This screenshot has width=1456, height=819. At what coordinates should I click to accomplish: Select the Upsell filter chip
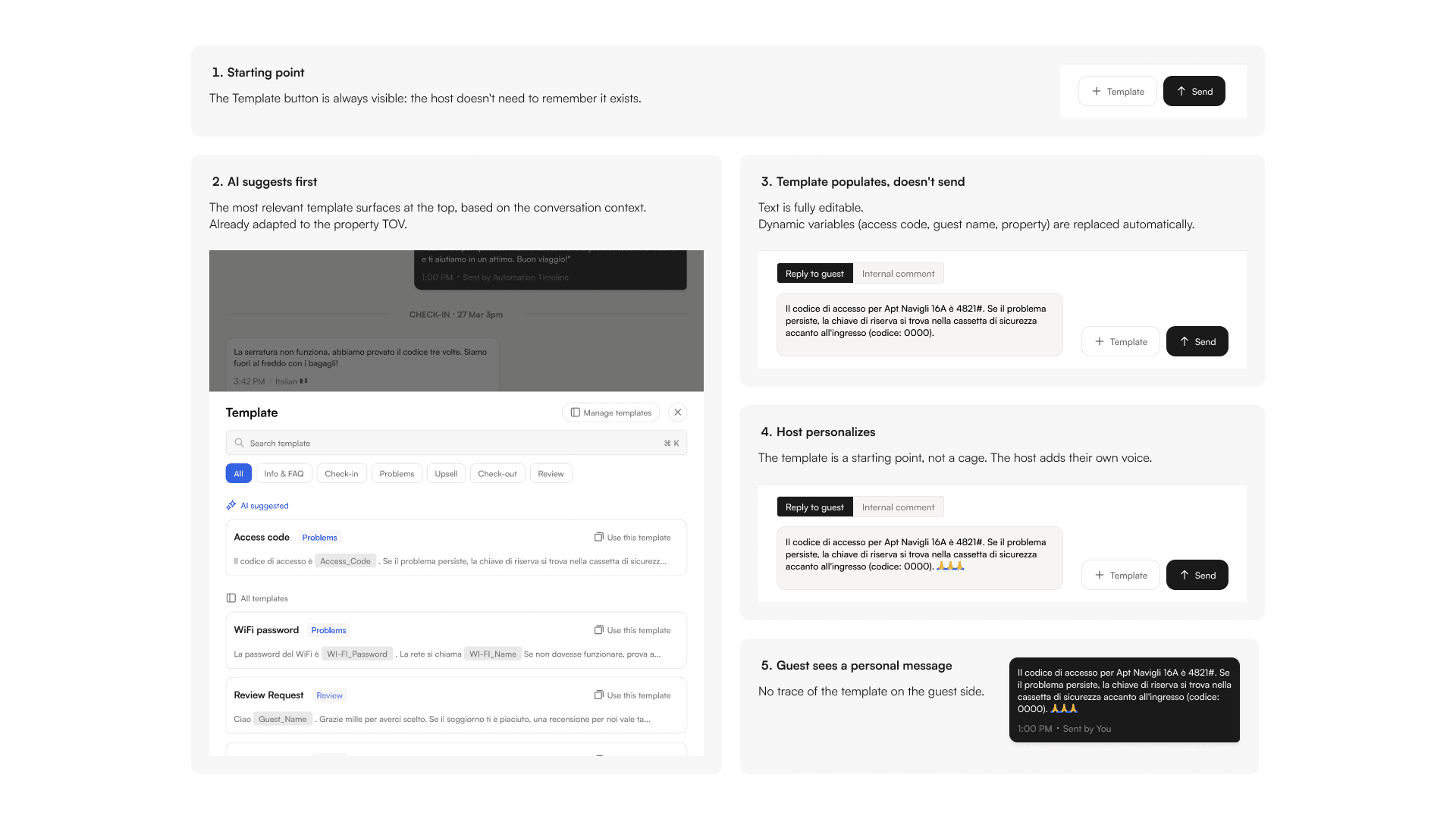click(x=446, y=474)
